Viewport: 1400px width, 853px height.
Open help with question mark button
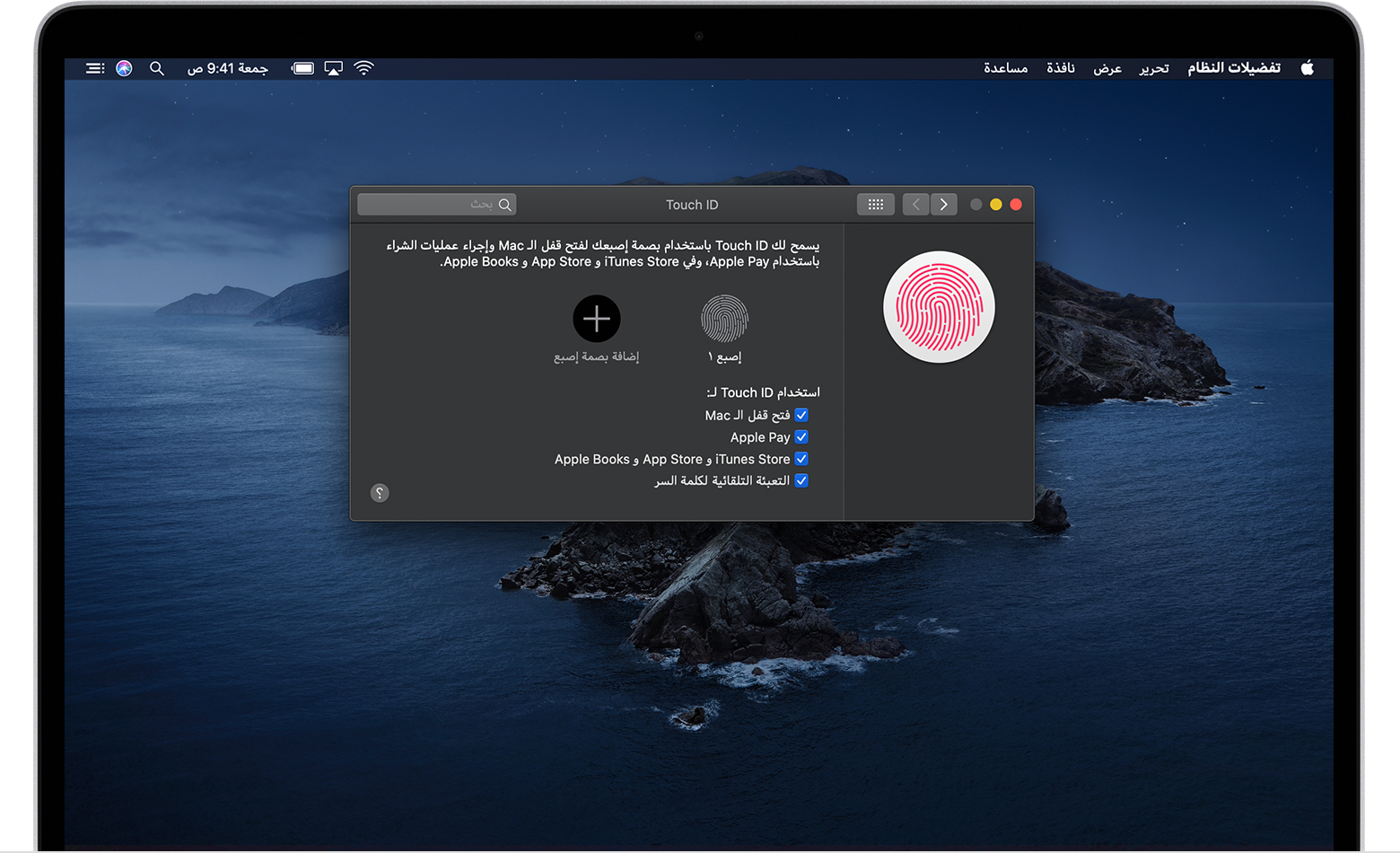(380, 493)
